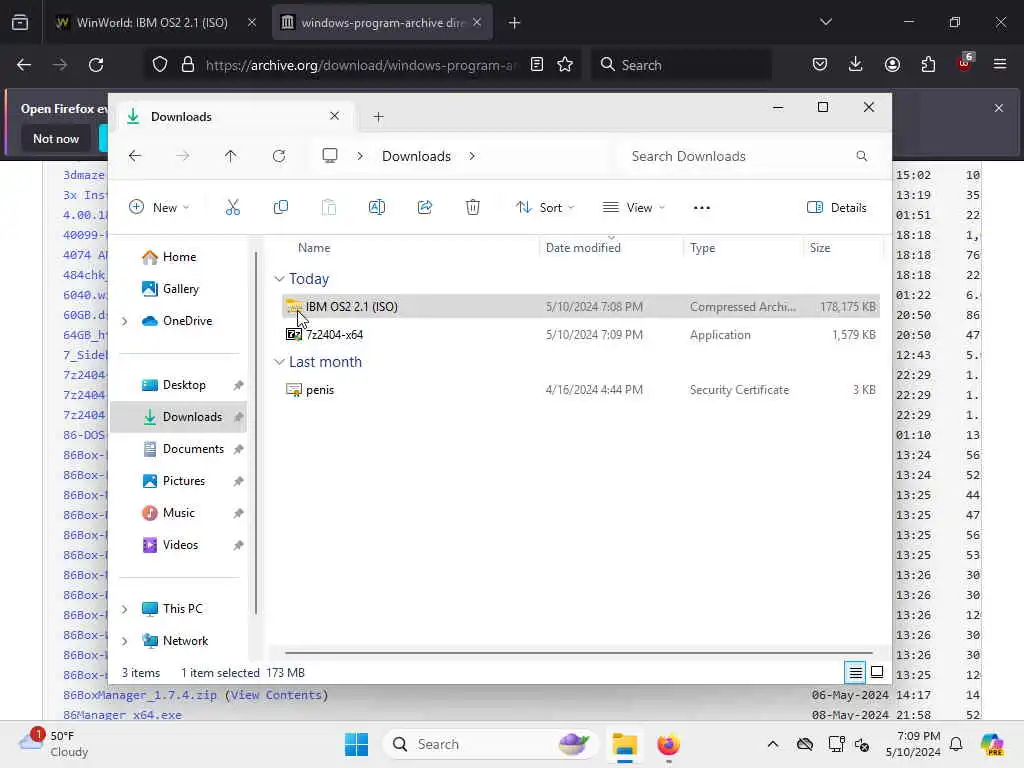This screenshot has height=768, width=1024.
Task: Open the View dropdown
Action: pos(633,208)
